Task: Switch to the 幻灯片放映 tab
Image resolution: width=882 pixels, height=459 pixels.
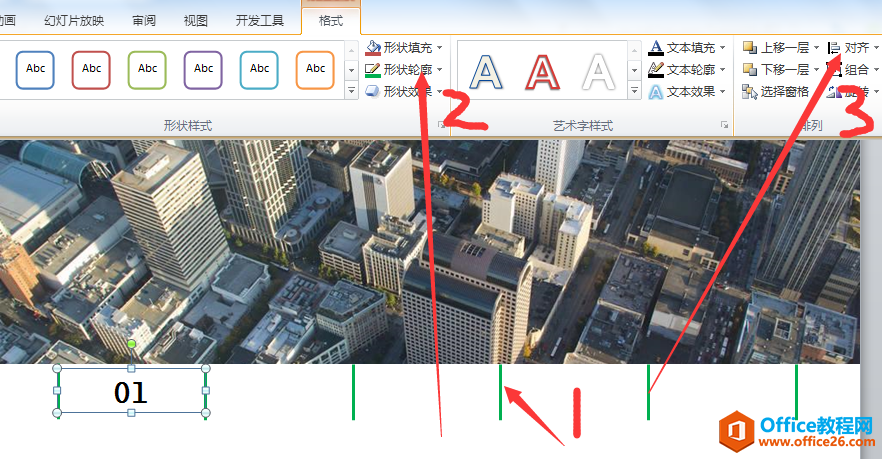Action: click(x=74, y=21)
